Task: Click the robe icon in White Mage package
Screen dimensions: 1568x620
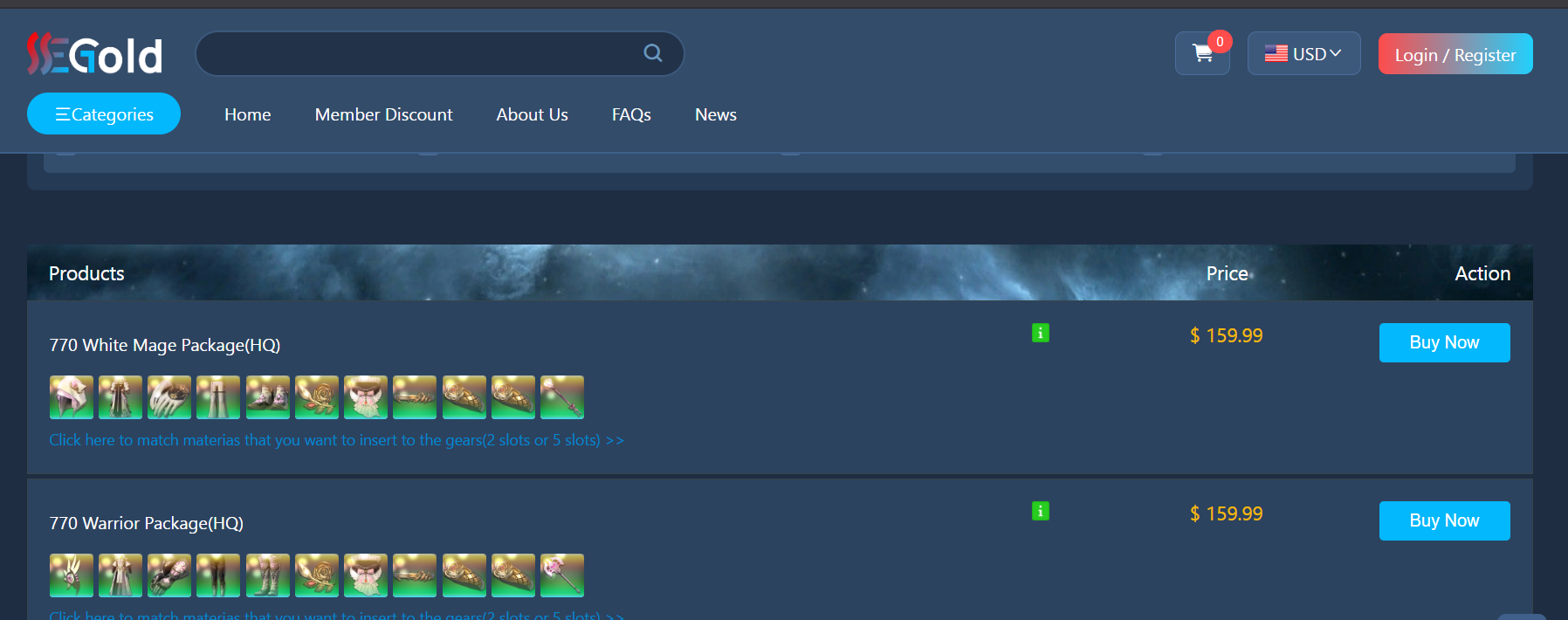Action: (120, 397)
